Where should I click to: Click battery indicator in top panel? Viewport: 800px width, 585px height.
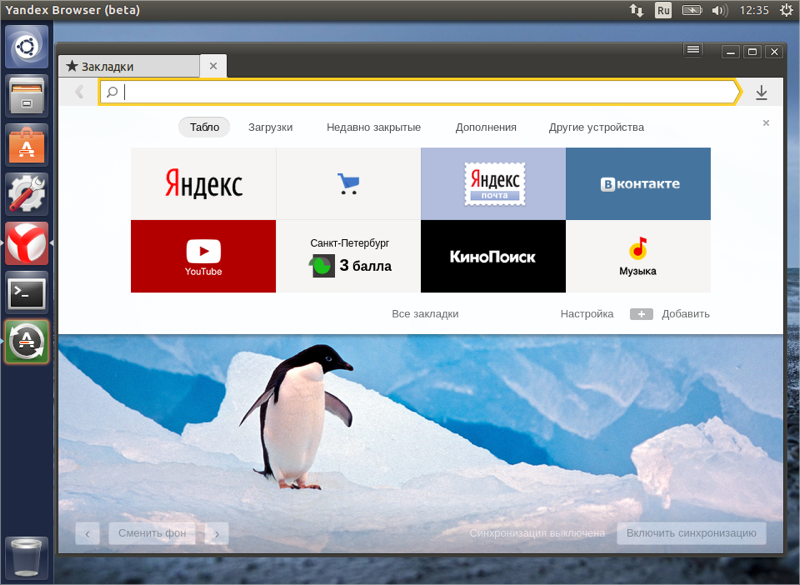[x=692, y=10]
